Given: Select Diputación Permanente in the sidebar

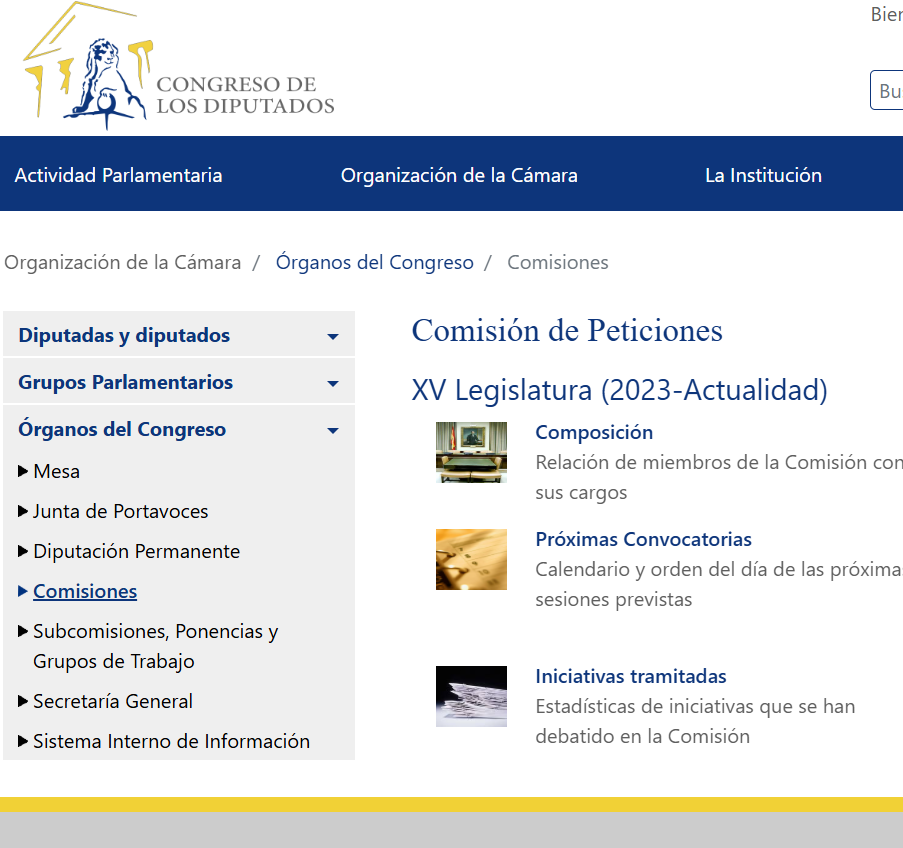Looking at the screenshot, I should 136,550.
